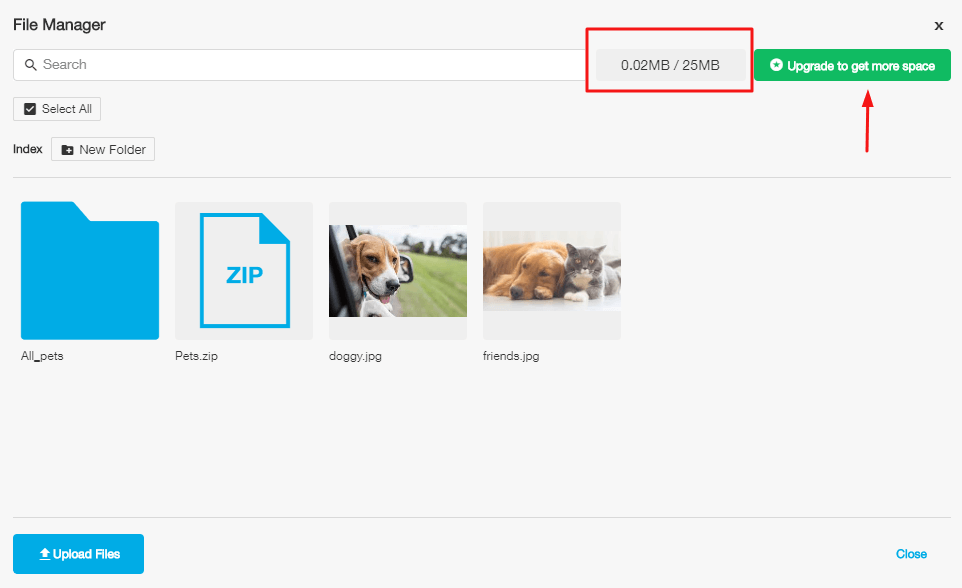Click the magnifier search icon
Screen dimensions: 962x588
coord(30,64)
